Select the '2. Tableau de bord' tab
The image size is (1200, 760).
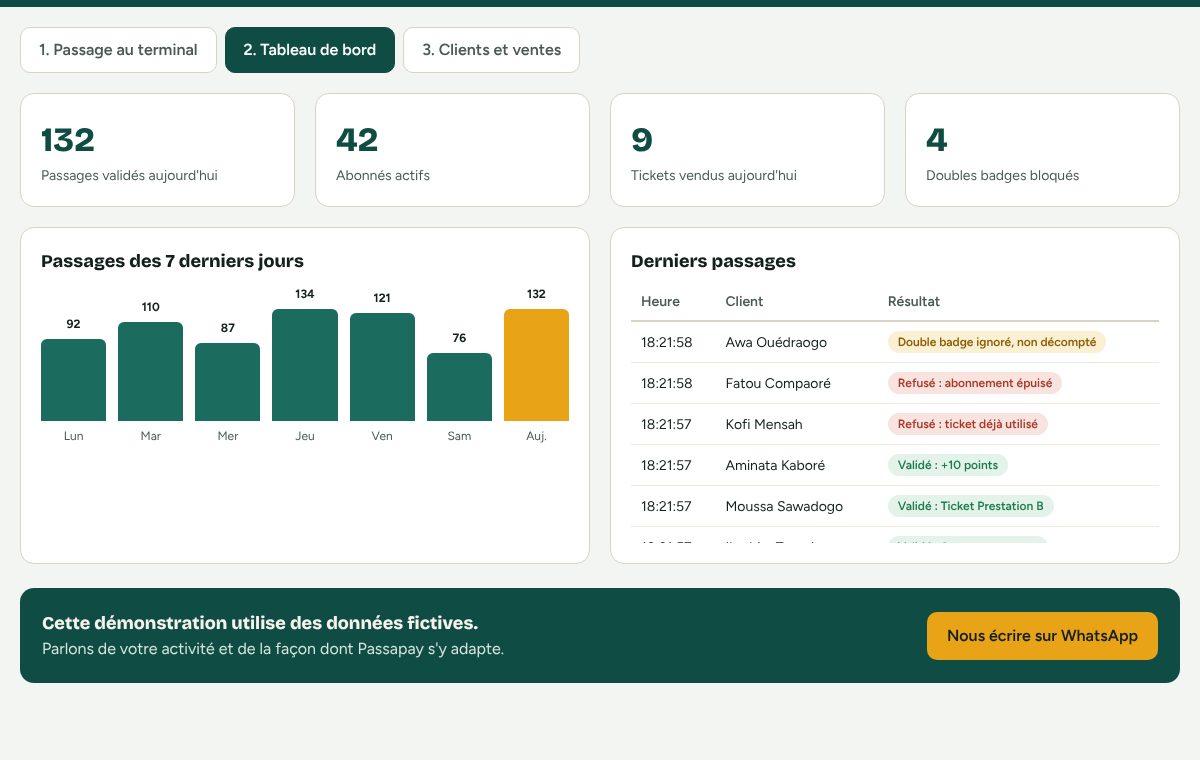coord(310,50)
